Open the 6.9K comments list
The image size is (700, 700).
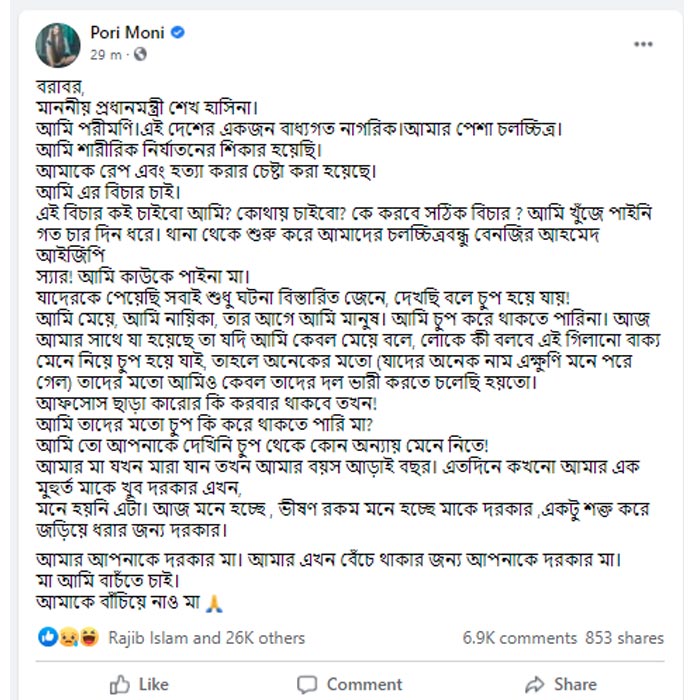pyautogui.click(x=519, y=637)
